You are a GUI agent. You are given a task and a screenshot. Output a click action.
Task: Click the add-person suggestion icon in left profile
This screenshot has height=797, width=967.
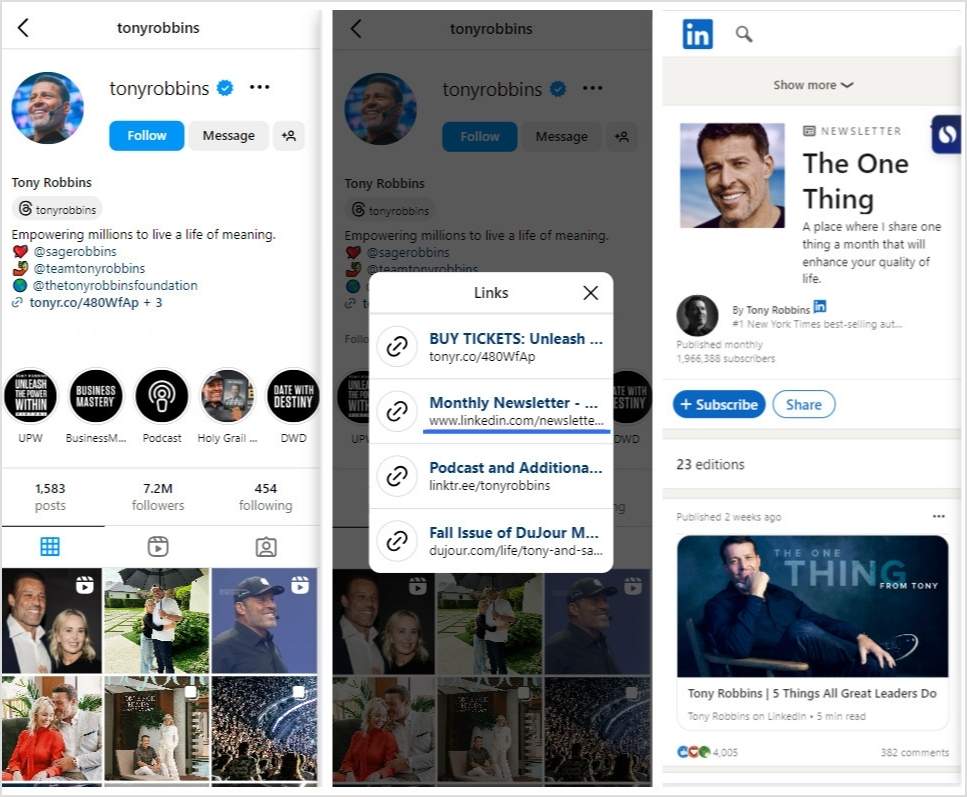(289, 136)
